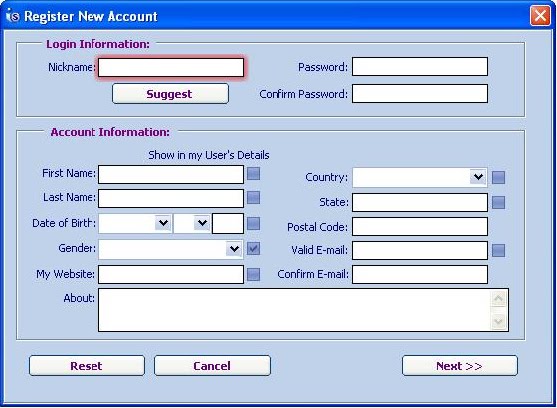Focus the Nickname input field
This screenshot has height=408, width=557.
tap(171, 67)
